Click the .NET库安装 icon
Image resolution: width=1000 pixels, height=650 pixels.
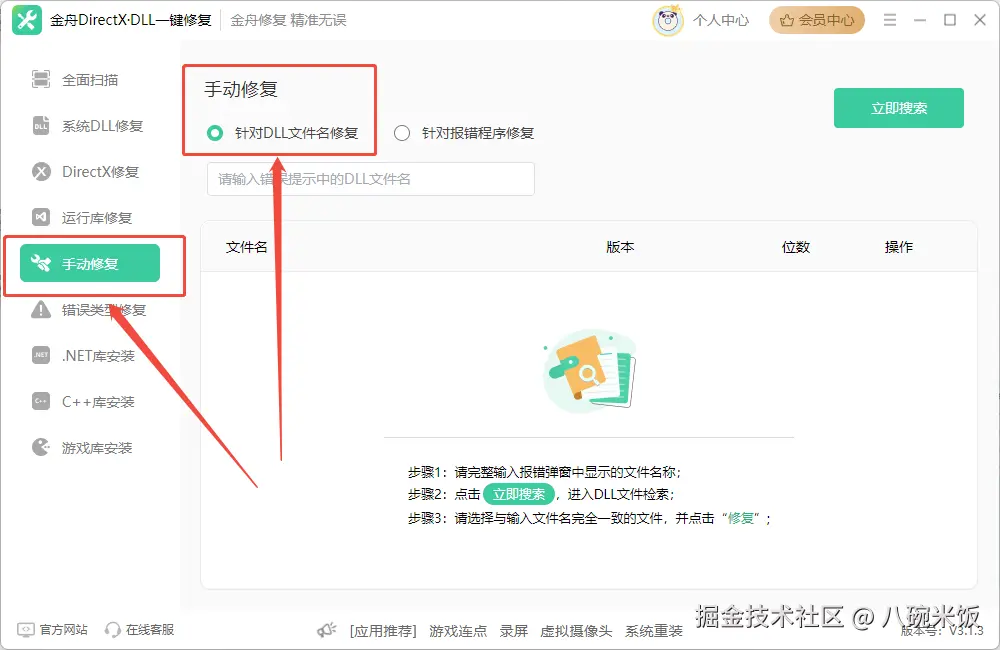(x=41, y=355)
